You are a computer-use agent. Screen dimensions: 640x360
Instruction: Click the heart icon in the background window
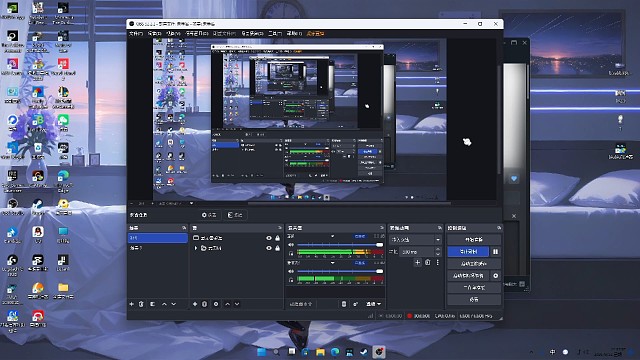(514, 178)
